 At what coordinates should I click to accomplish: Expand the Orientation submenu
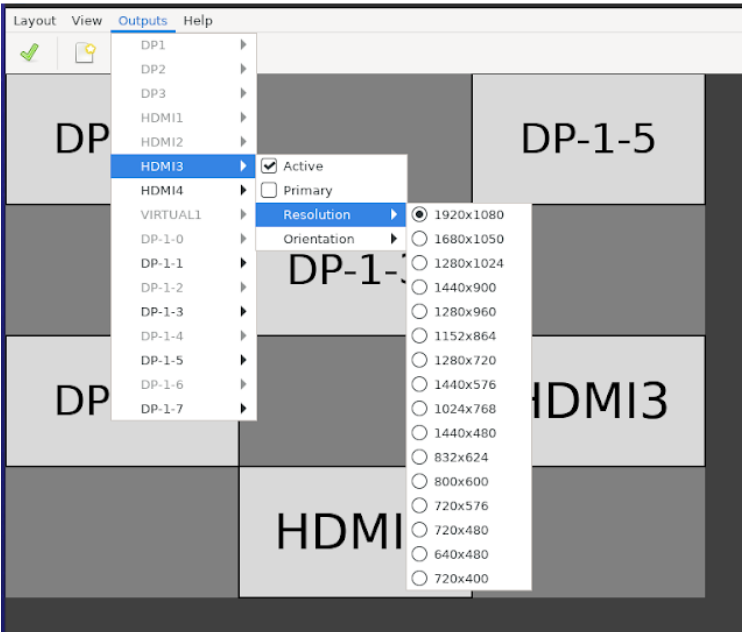[x=330, y=239]
